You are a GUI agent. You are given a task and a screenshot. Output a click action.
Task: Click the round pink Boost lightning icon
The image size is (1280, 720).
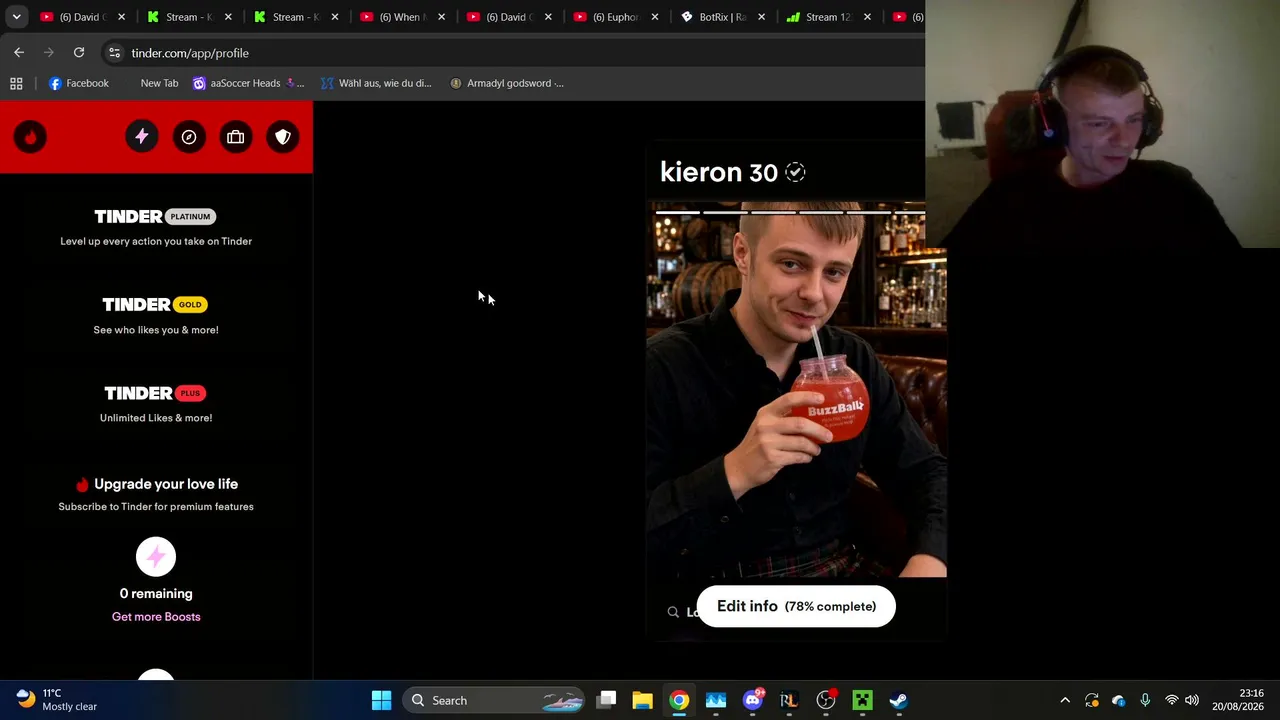156,557
